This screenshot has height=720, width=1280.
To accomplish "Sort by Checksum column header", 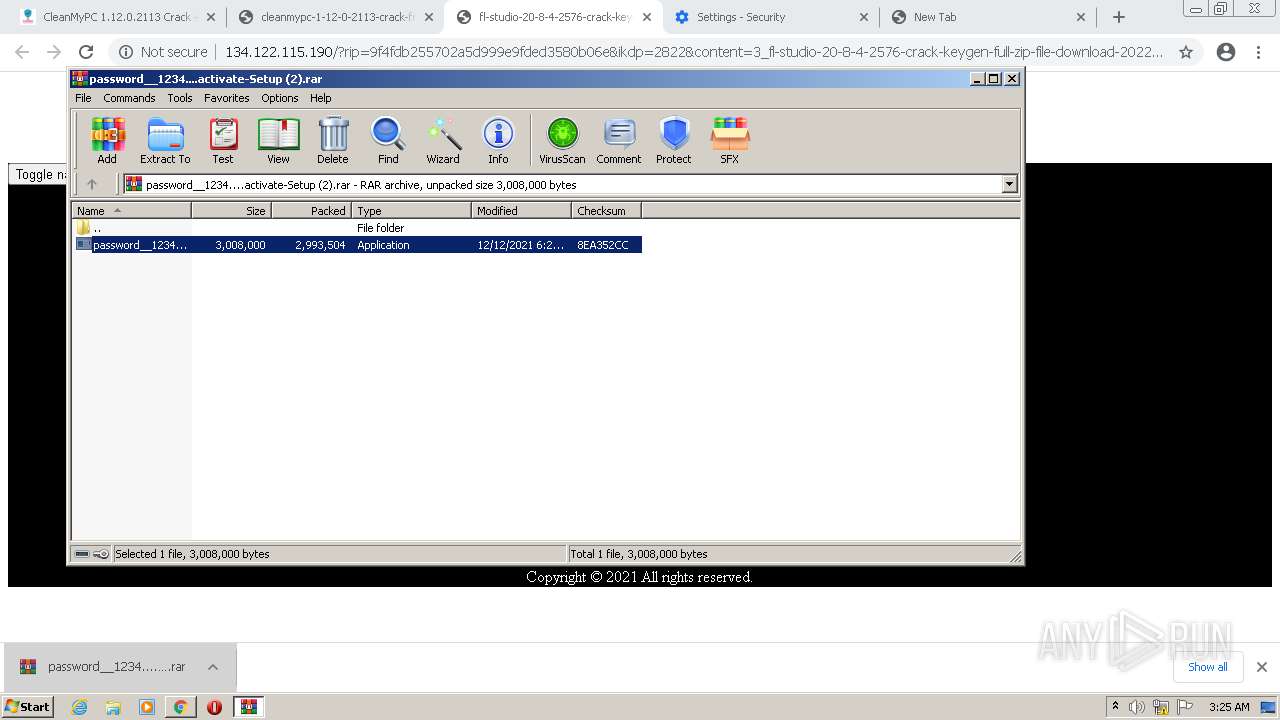I will click(x=606, y=211).
